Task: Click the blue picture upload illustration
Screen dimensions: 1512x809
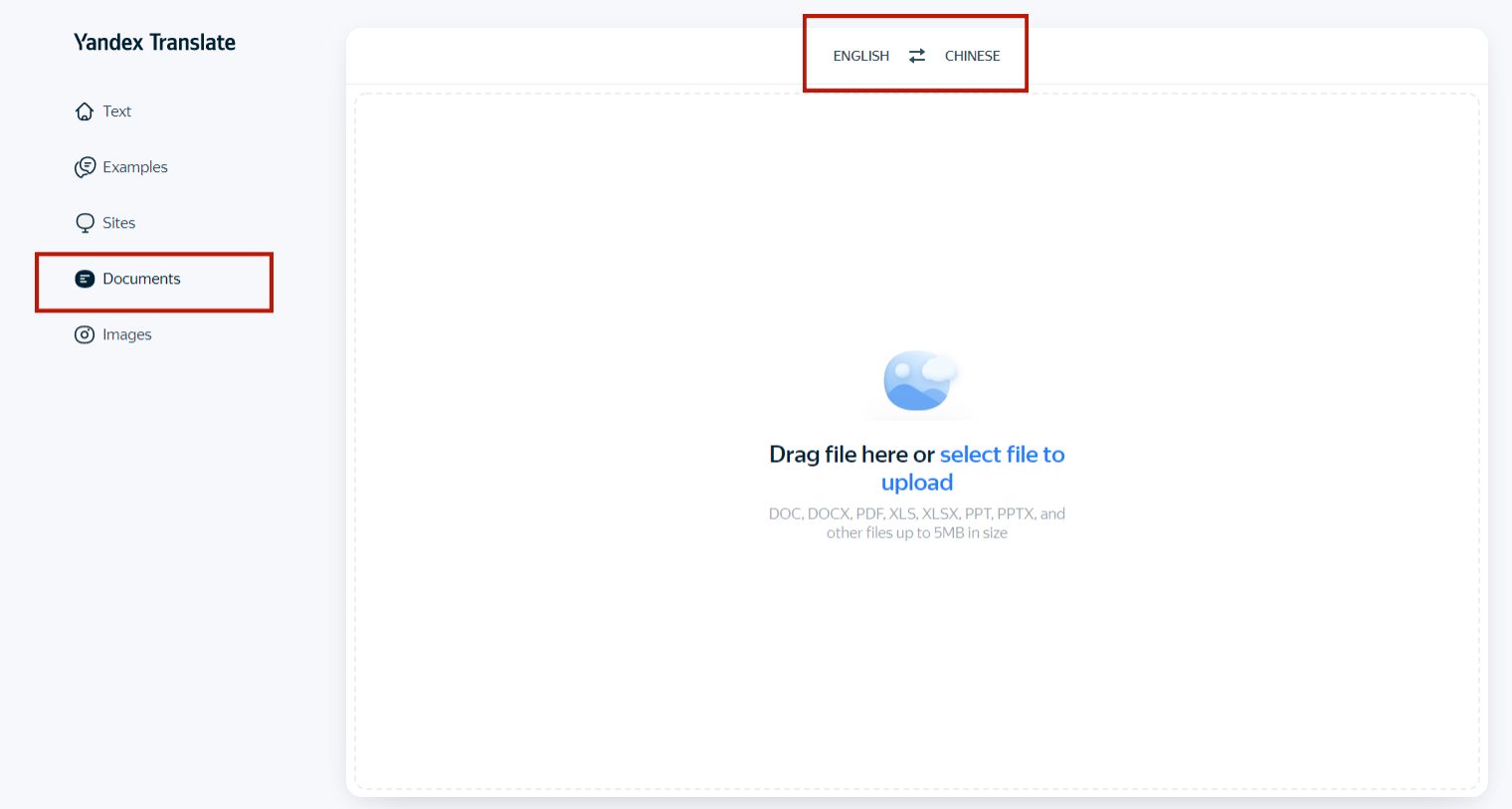Action: click(919, 380)
